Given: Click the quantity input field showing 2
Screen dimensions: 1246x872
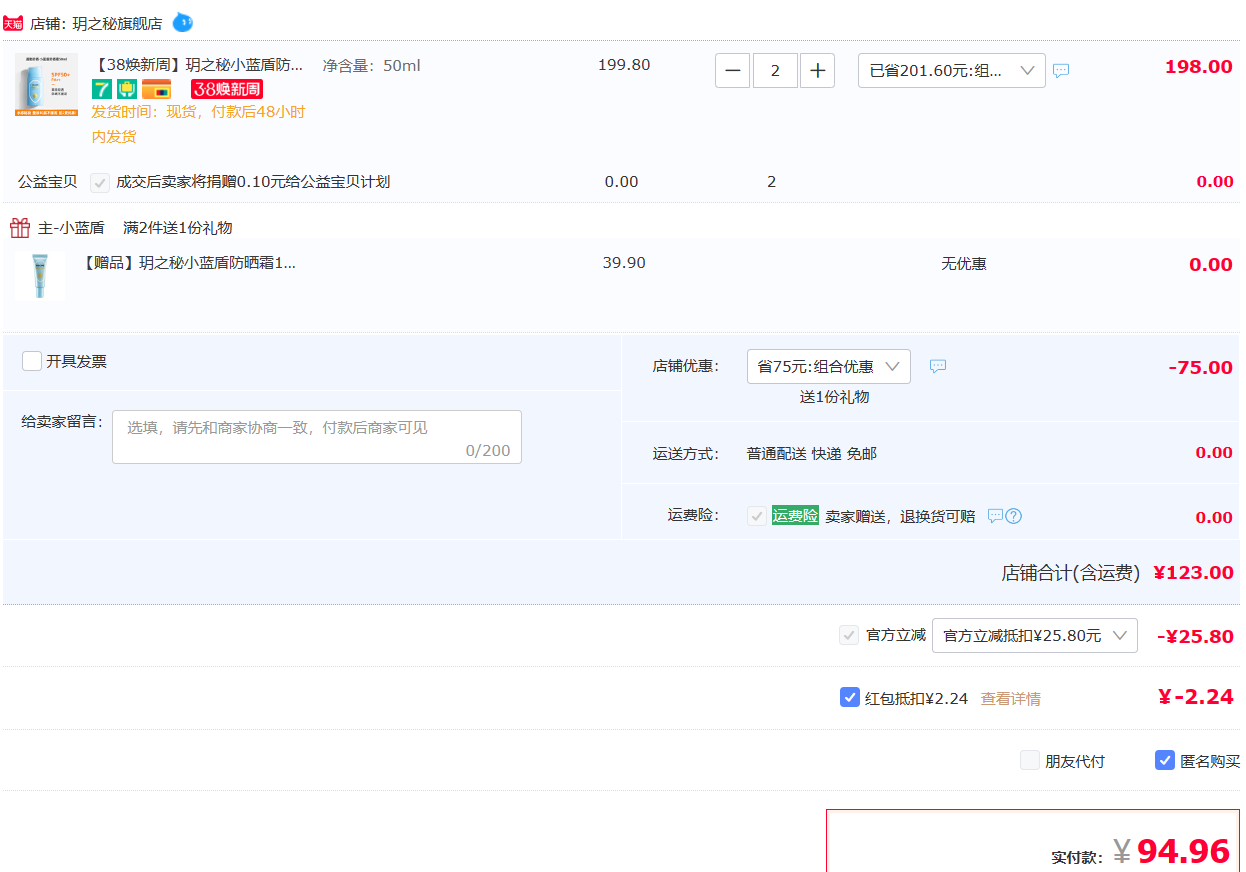Looking at the screenshot, I should pos(775,71).
